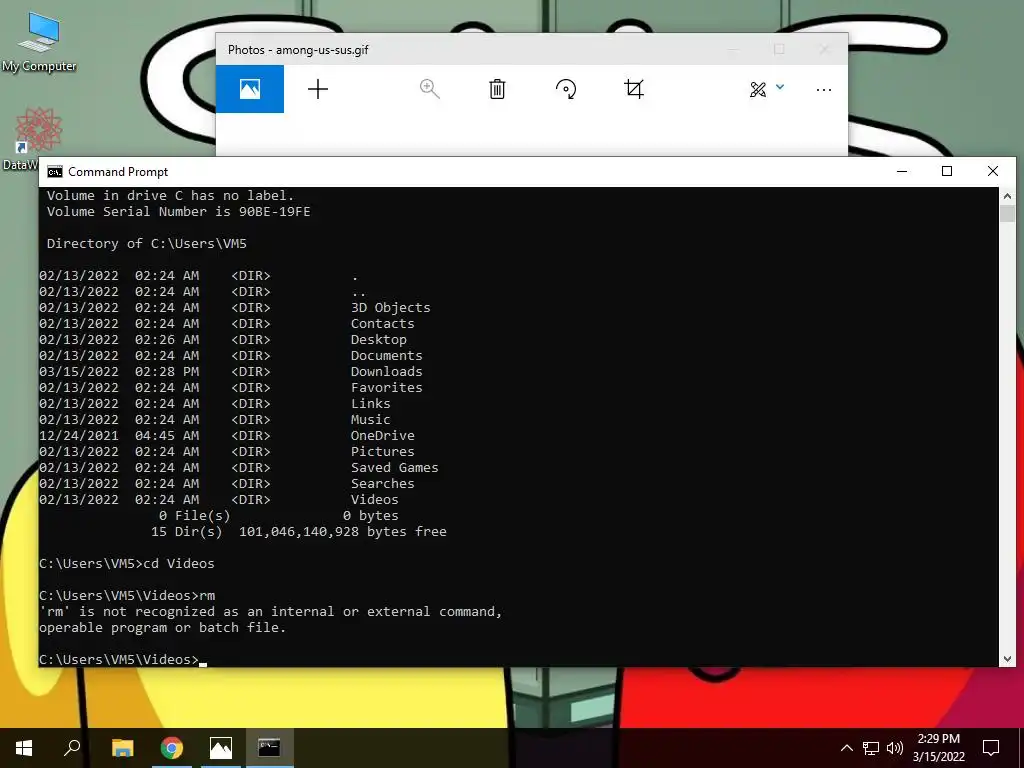
Task: Launch File Explorer from taskbar
Action: [x=122, y=748]
